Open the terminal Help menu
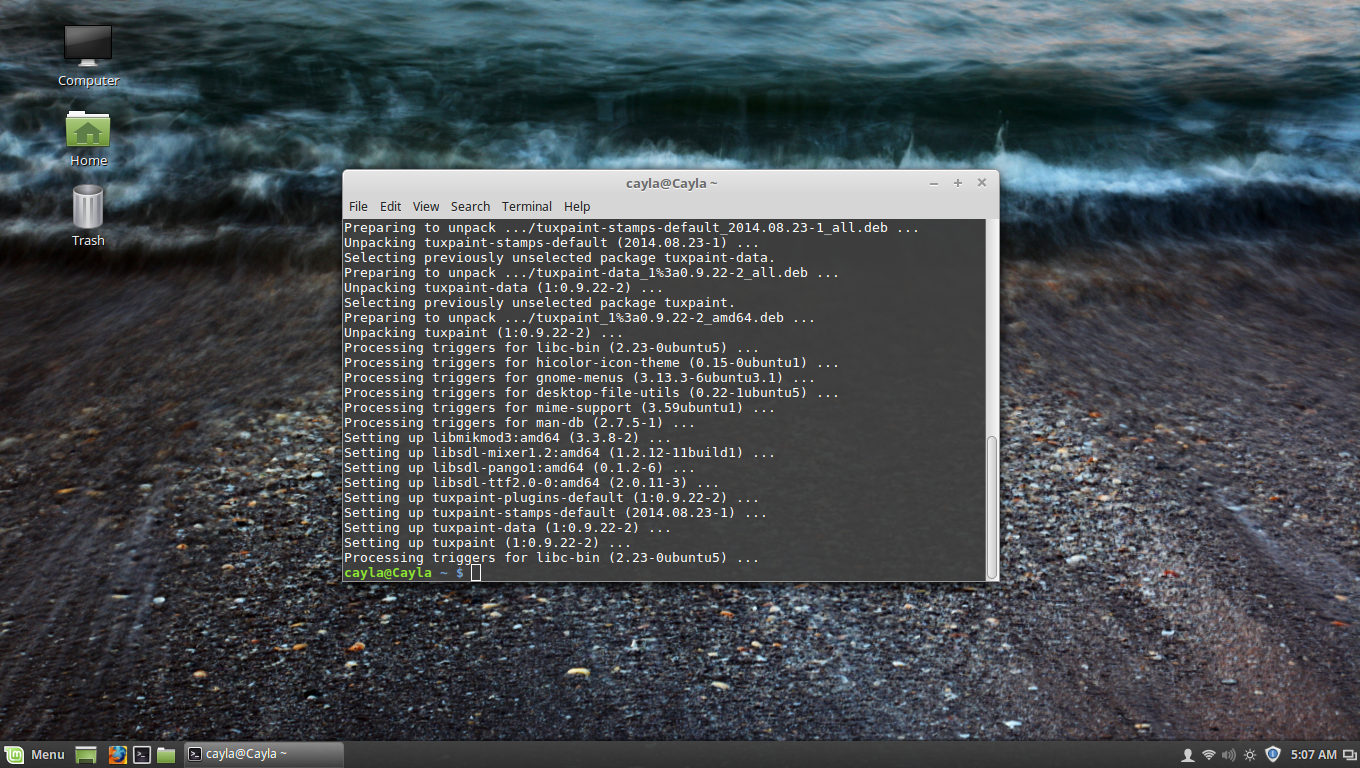 (x=577, y=207)
